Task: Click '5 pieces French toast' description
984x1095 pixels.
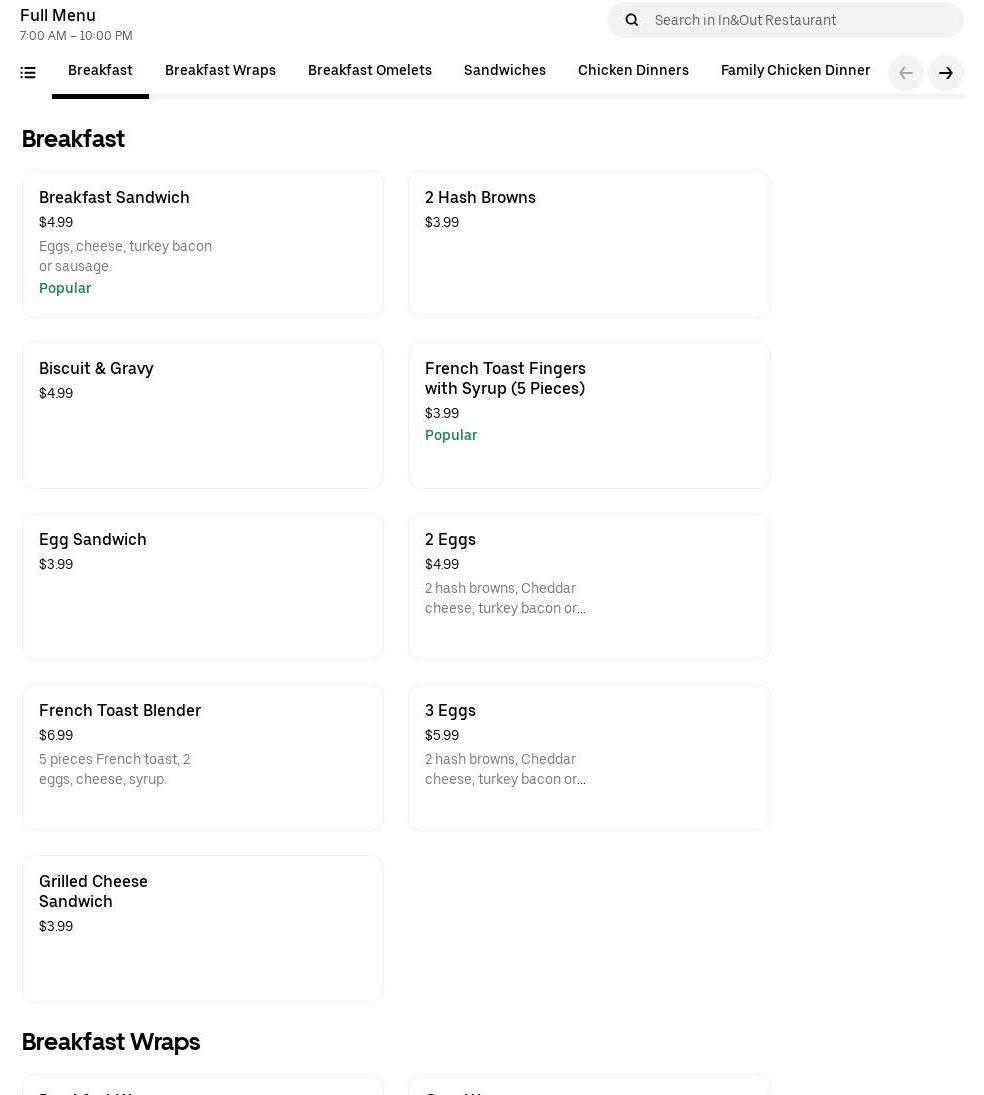Action: point(115,769)
